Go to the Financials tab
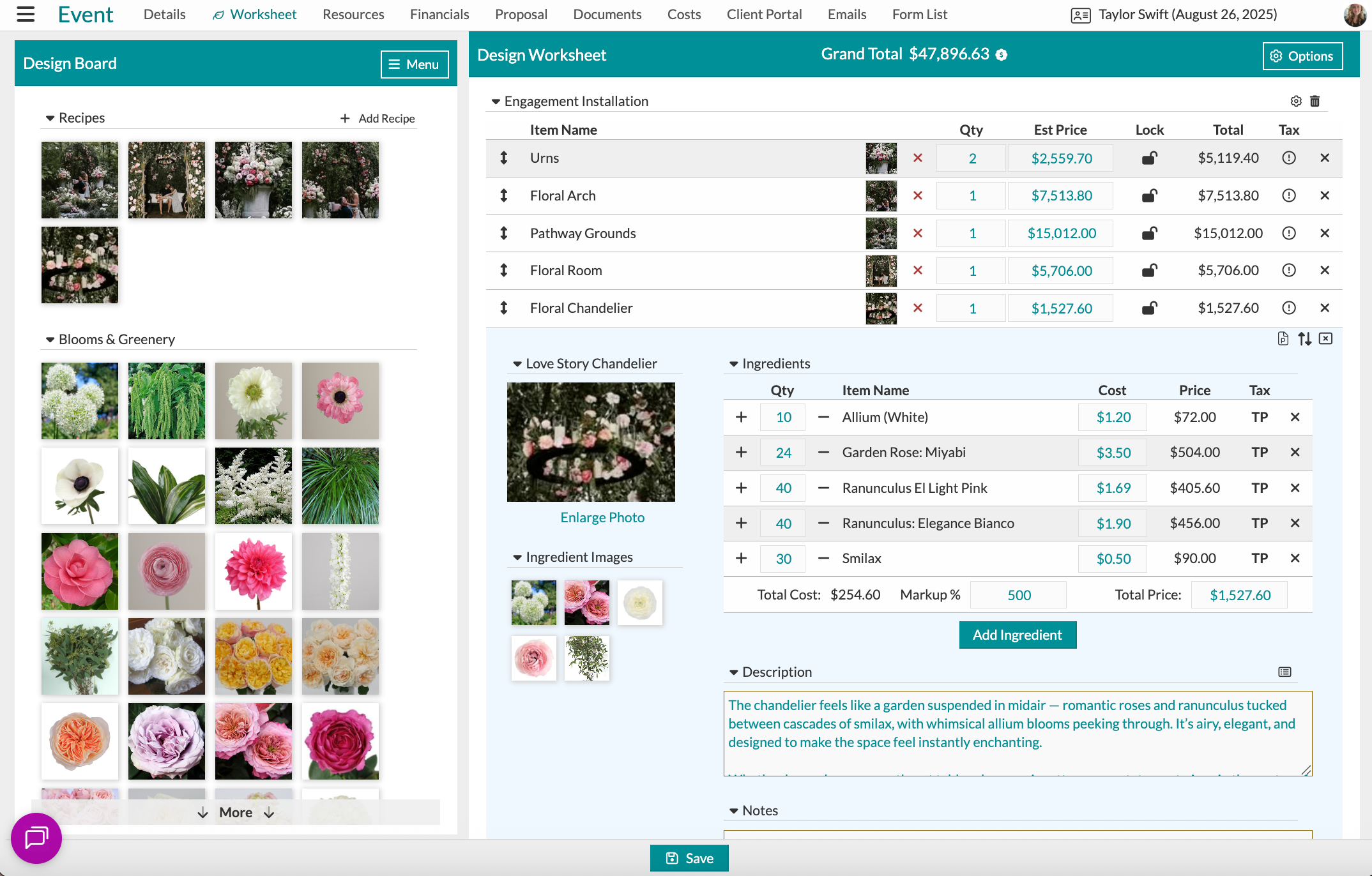 [439, 14]
